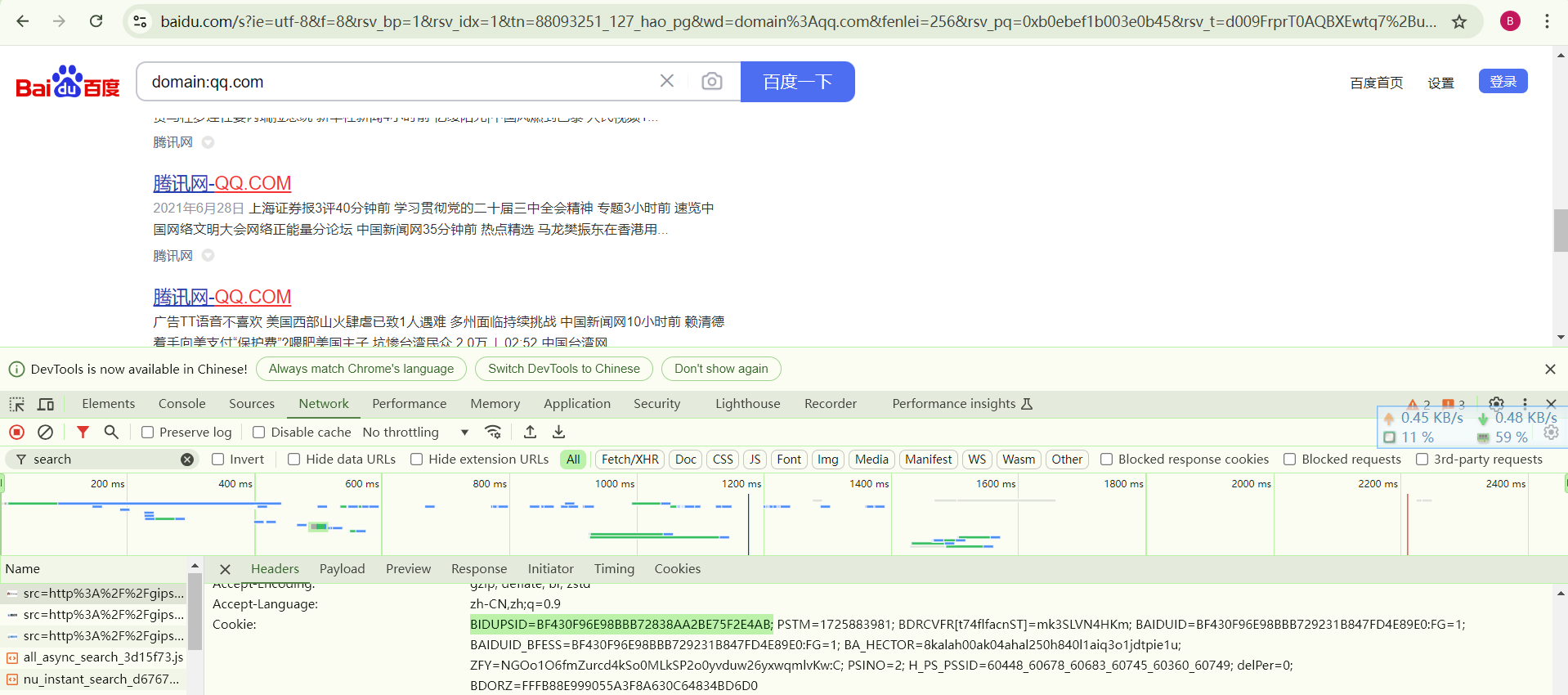Enable Disable cache checkbox

(259, 433)
